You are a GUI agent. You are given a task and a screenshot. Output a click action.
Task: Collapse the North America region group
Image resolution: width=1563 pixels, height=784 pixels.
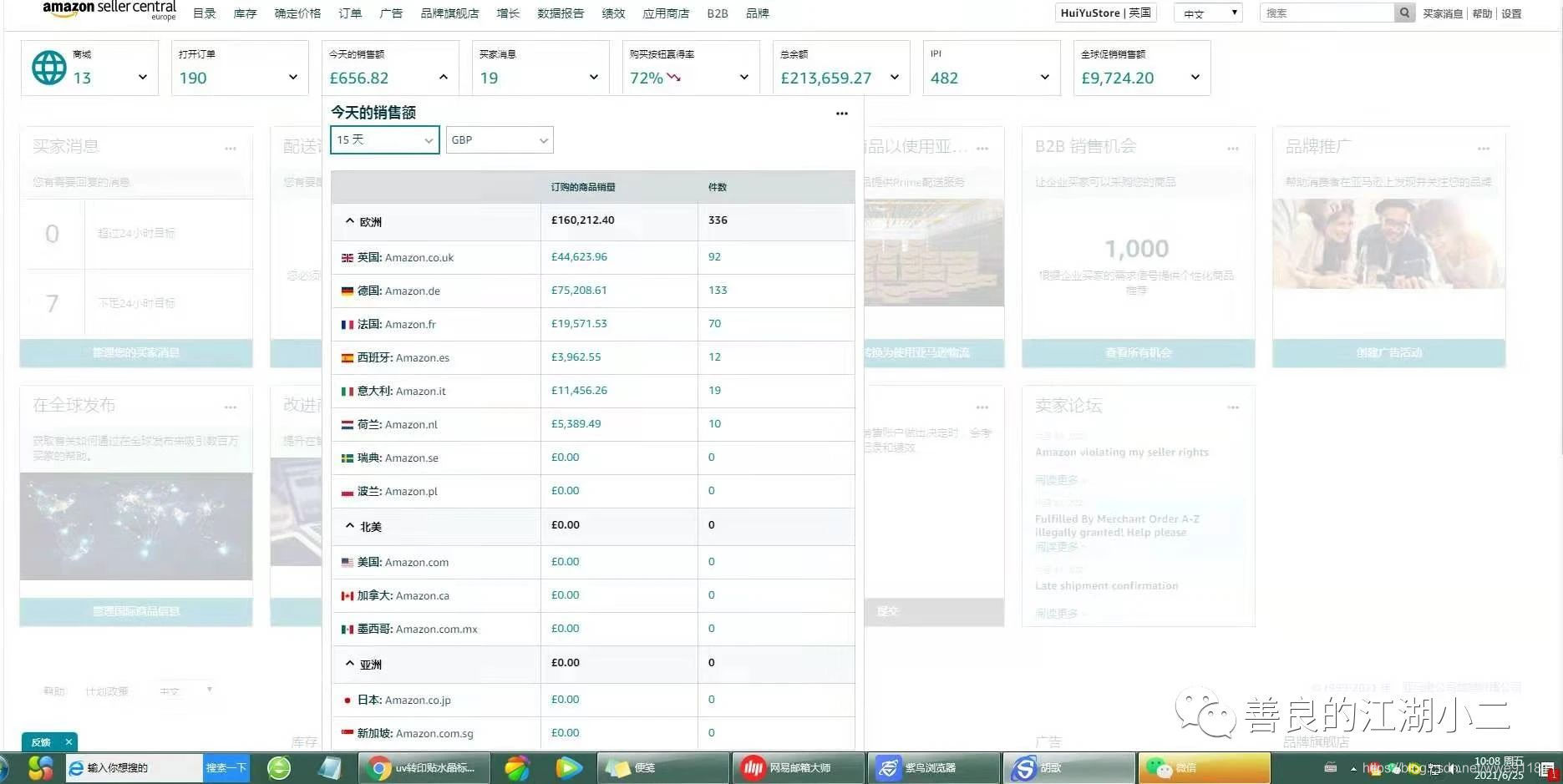(x=350, y=526)
